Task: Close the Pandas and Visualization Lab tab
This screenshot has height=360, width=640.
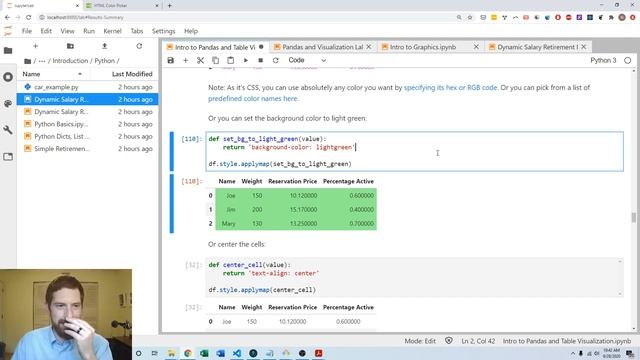Action: (369, 47)
